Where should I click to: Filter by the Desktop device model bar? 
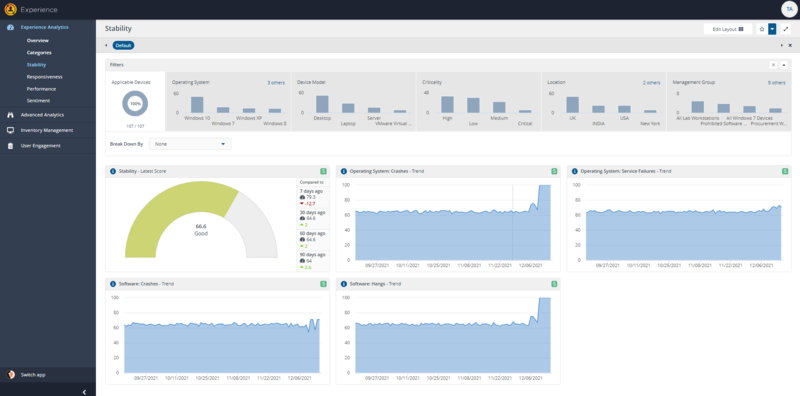tap(322, 104)
